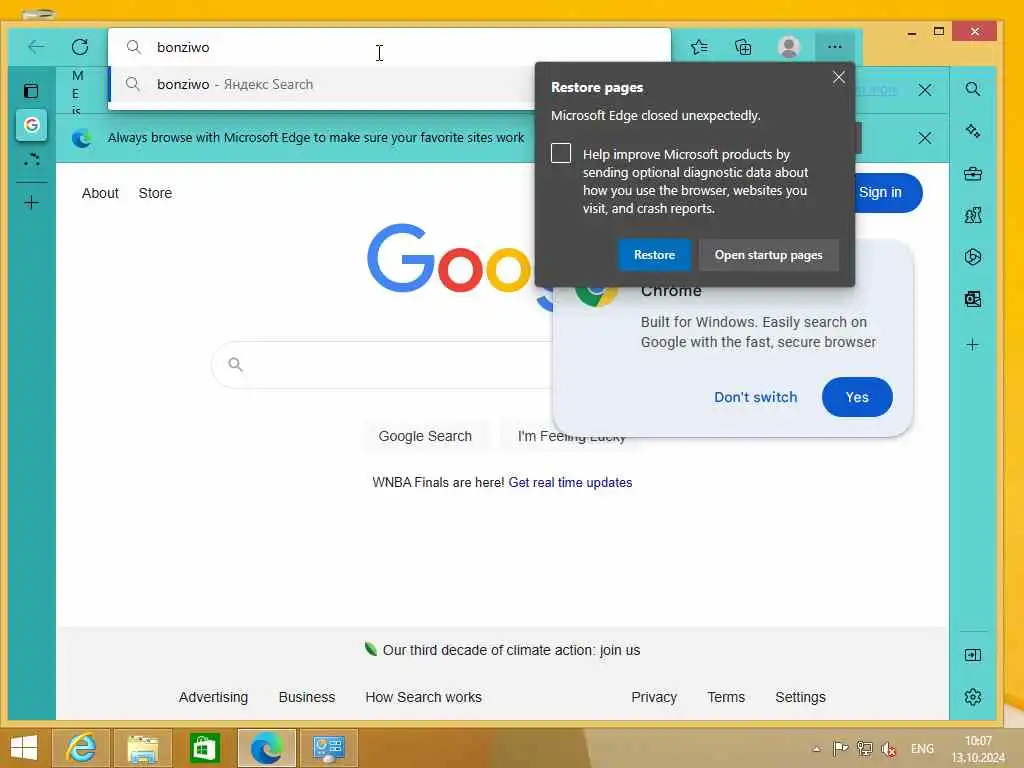Open the Outlook icon in sidebar

pyautogui.click(x=972, y=299)
